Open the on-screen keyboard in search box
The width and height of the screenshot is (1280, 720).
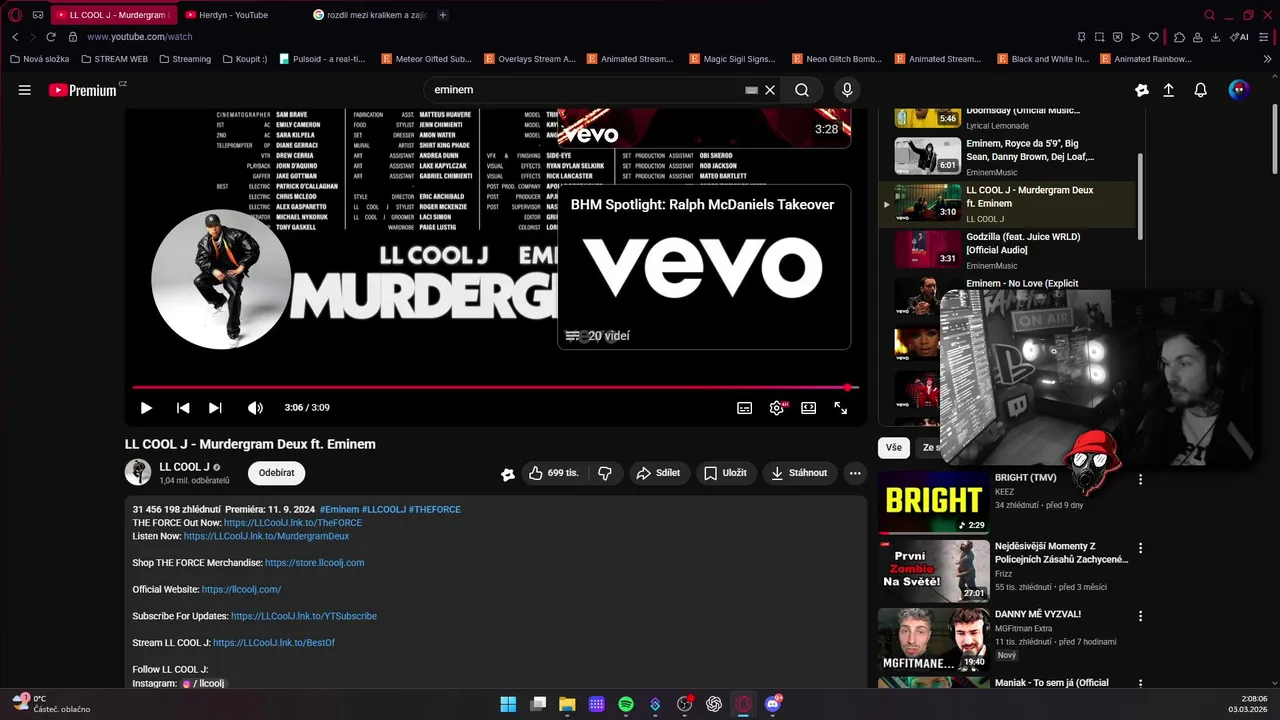(751, 90)
